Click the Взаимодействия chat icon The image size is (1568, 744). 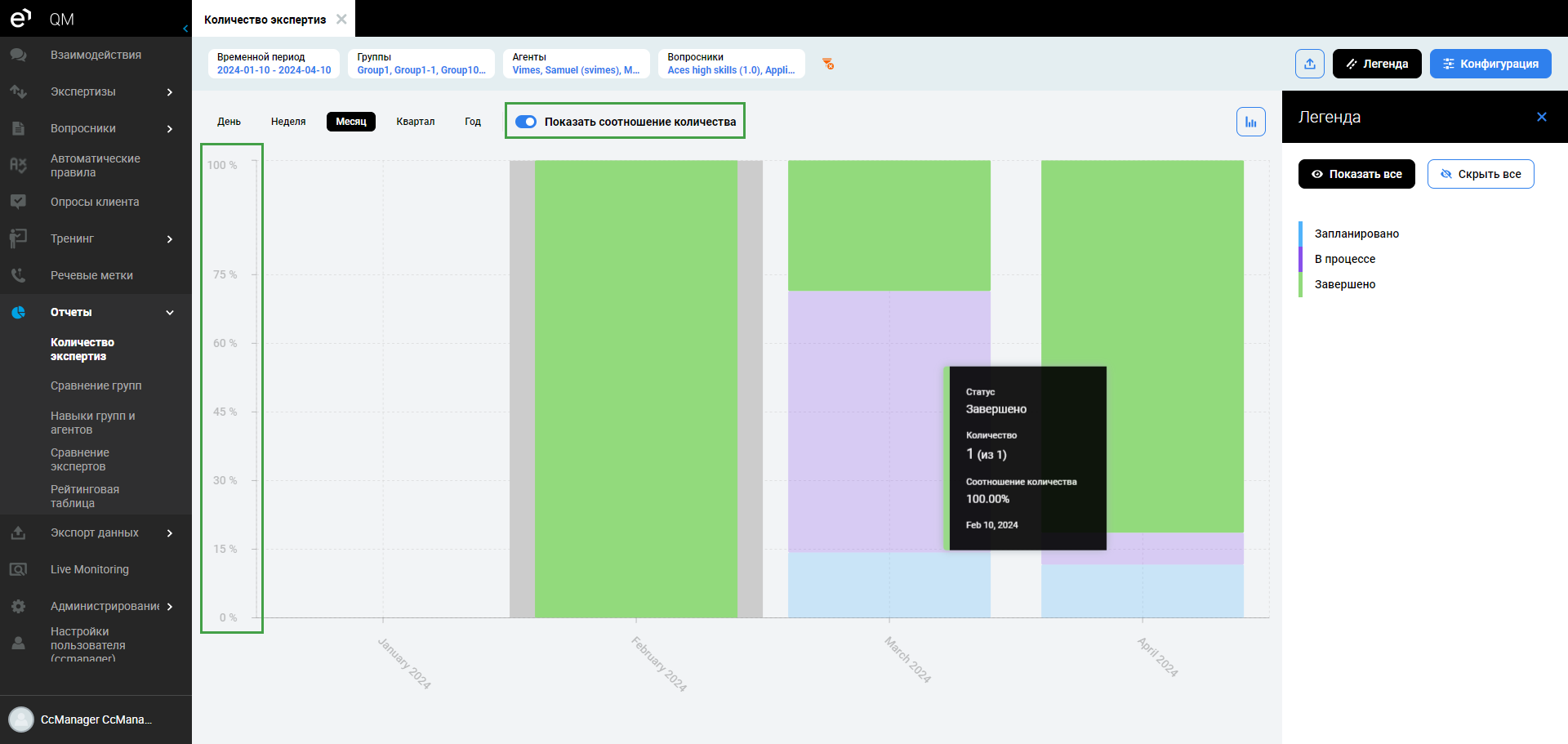coord(18,55)
